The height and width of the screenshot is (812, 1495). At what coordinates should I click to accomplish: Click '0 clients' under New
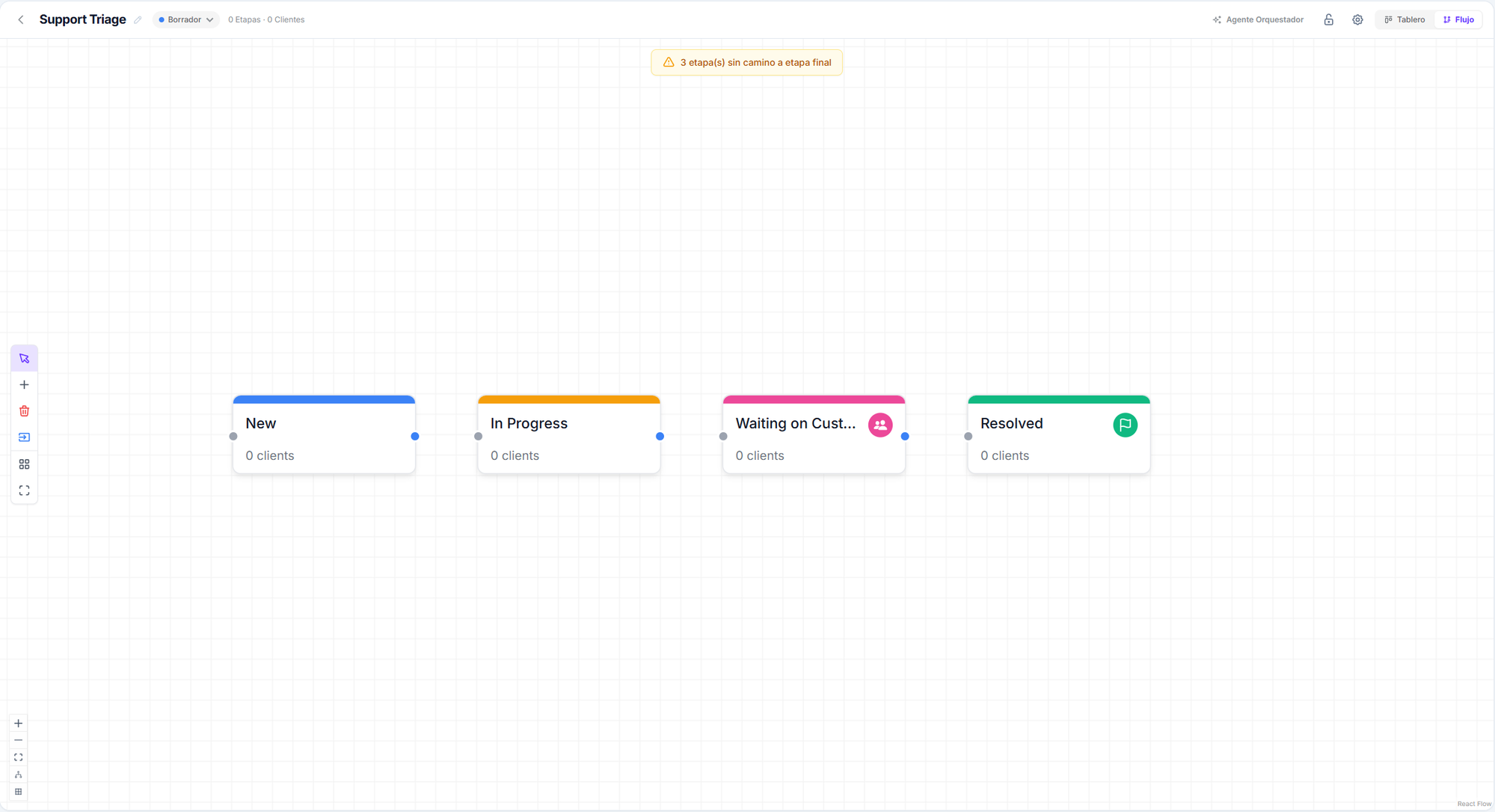[270, 455]
